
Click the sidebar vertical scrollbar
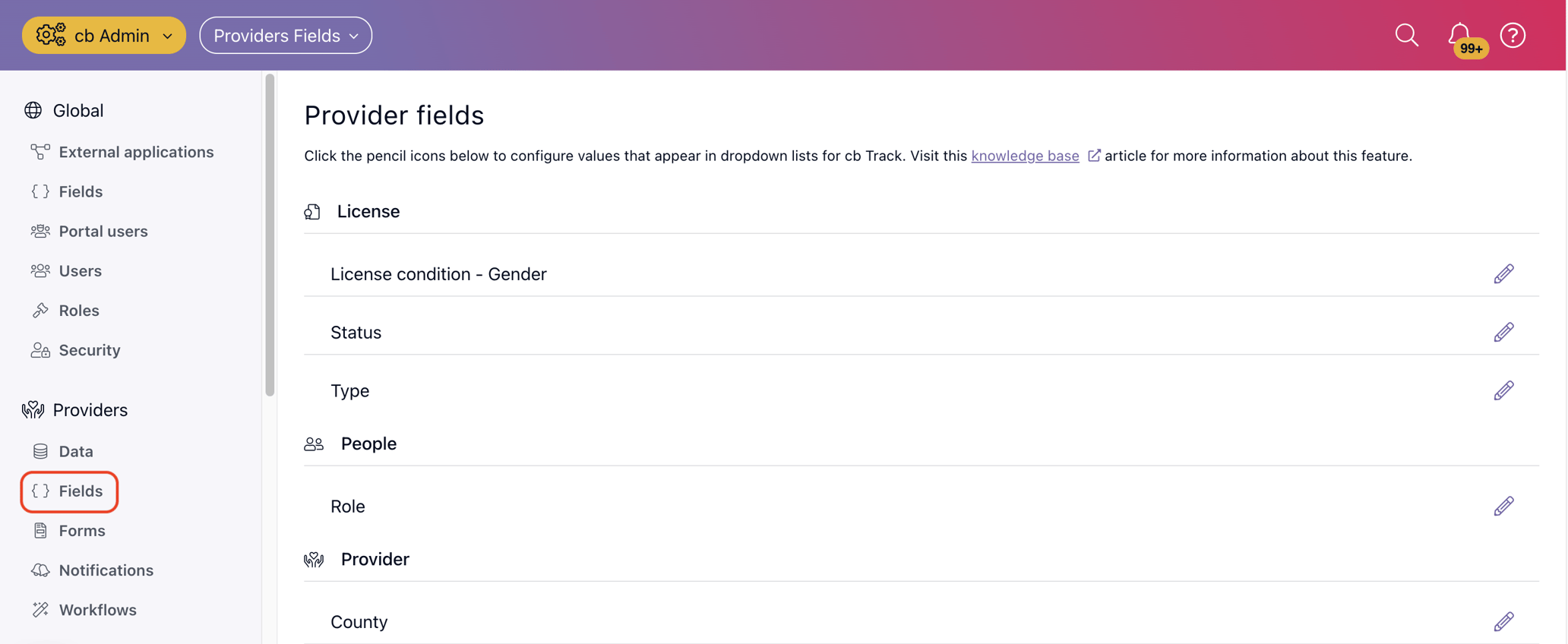click(270, 235)
